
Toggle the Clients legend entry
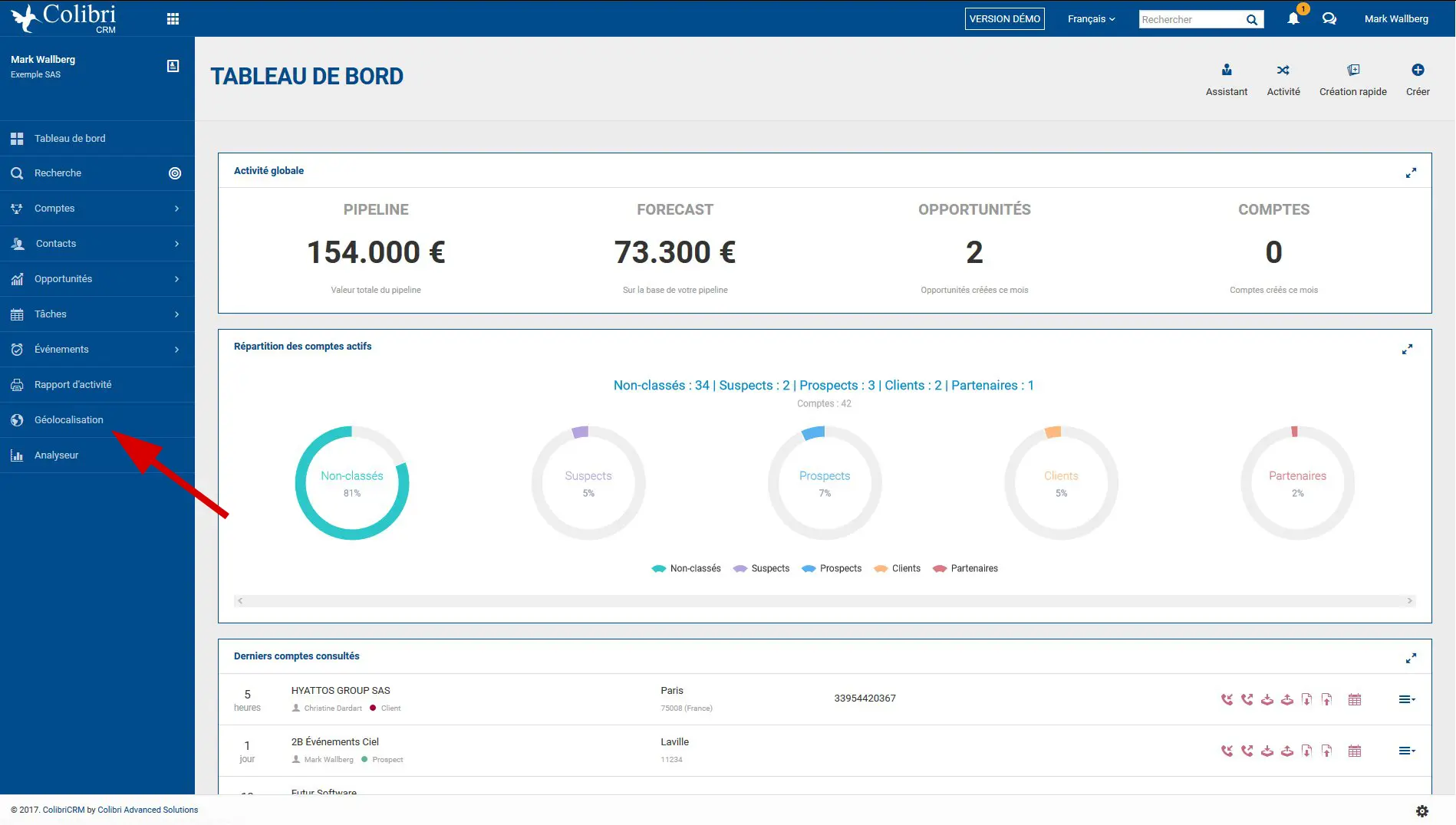[897, 569]
